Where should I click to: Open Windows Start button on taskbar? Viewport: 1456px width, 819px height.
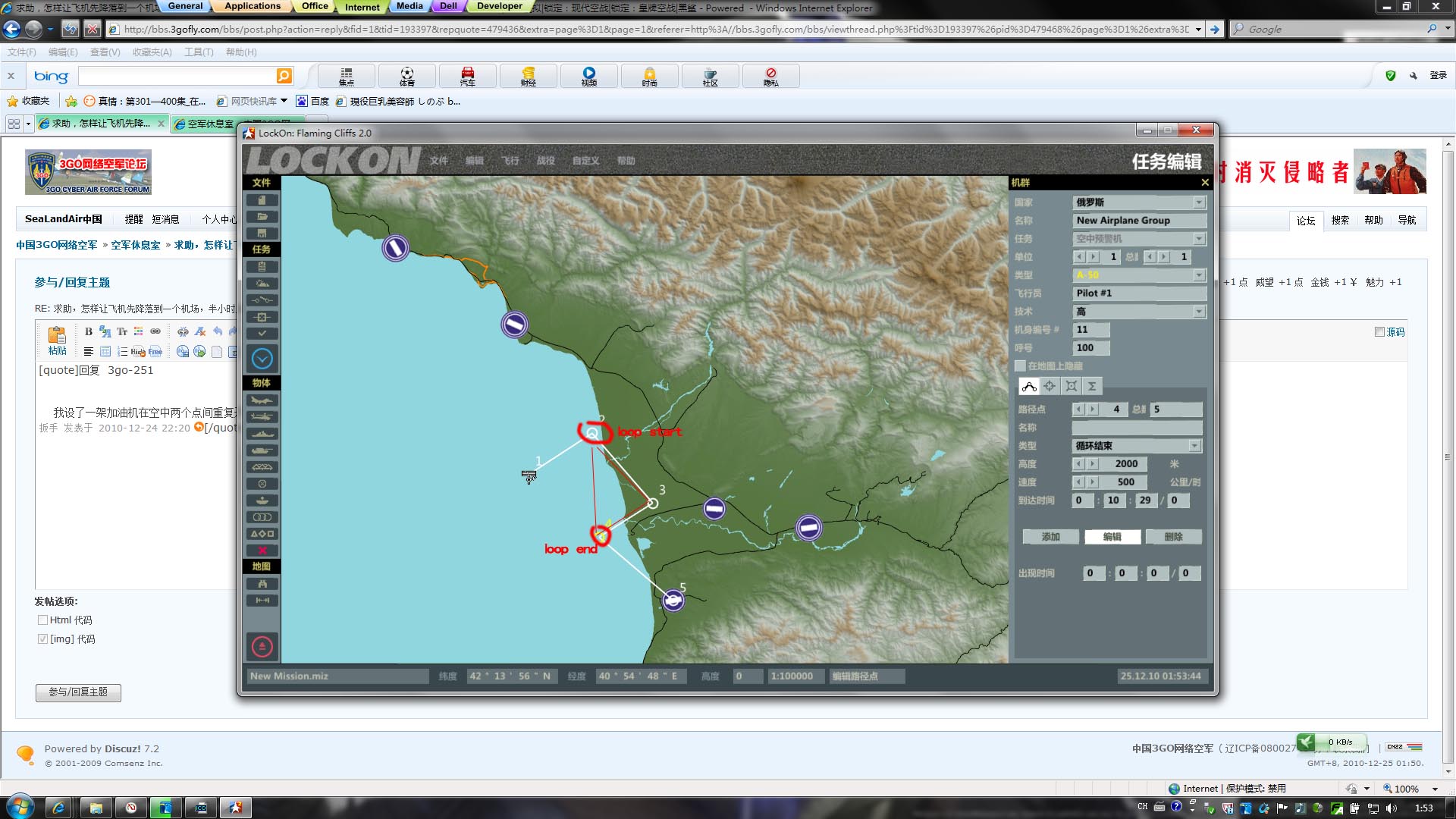click(20, 807)
